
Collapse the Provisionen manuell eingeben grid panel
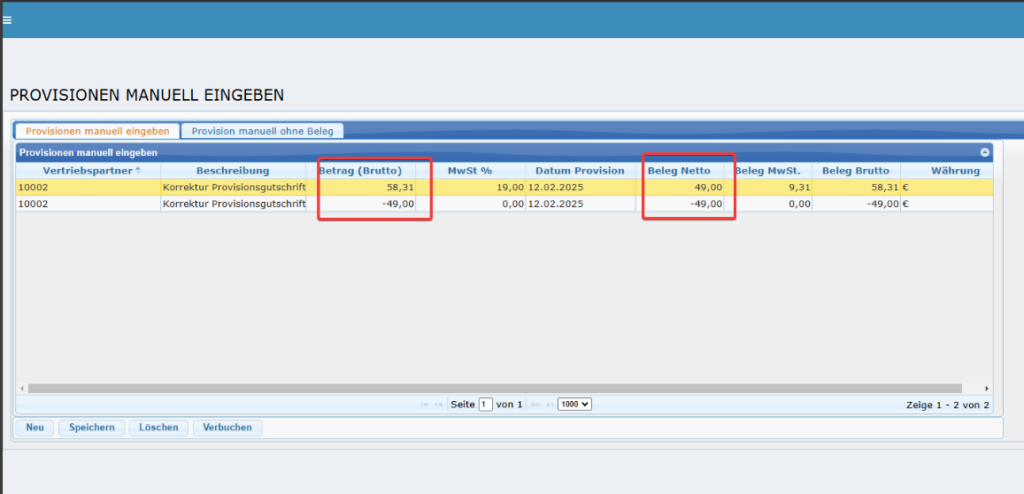point(984,152)
